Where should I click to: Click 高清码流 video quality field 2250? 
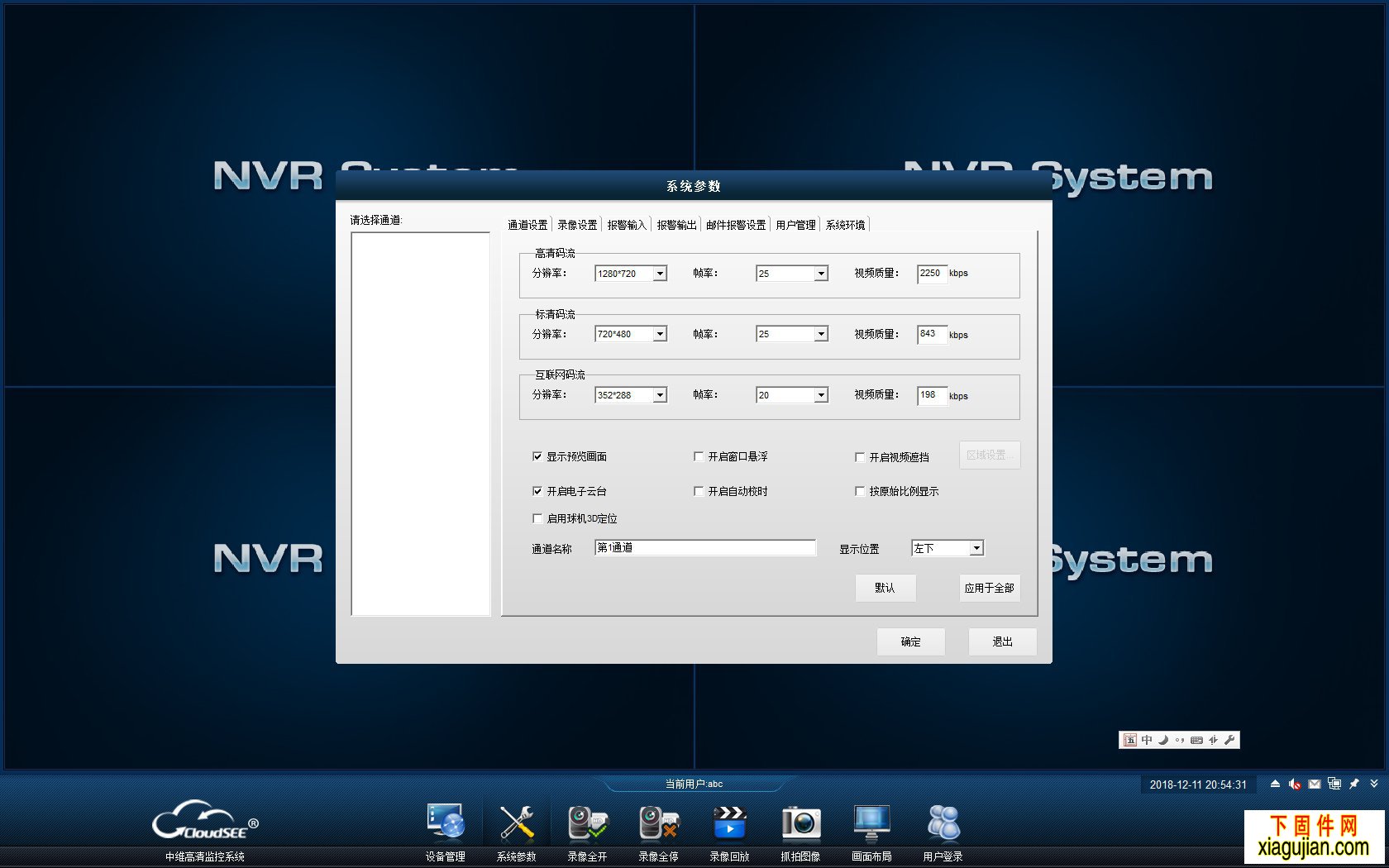tap(932, 274)
